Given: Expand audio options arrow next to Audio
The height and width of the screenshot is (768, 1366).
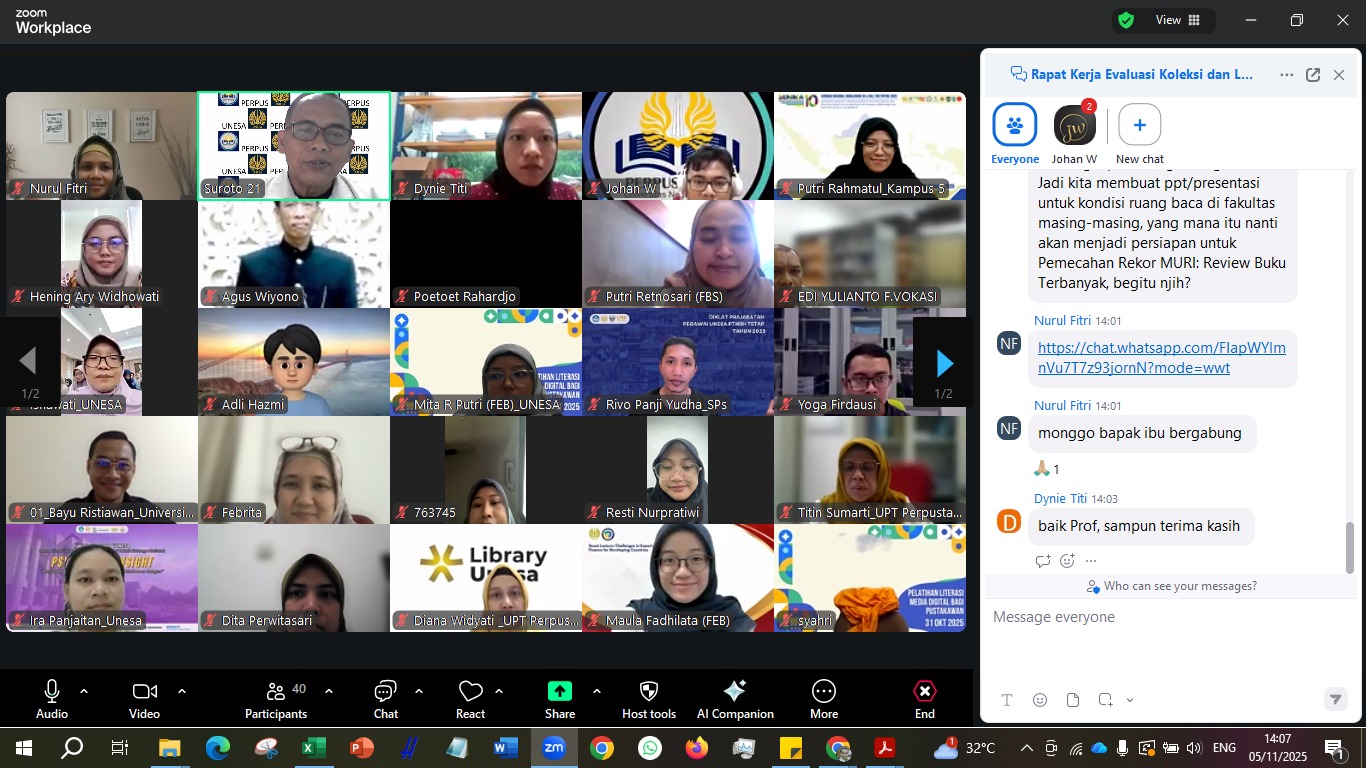Looking at the screenshot, I should (84, 691).
